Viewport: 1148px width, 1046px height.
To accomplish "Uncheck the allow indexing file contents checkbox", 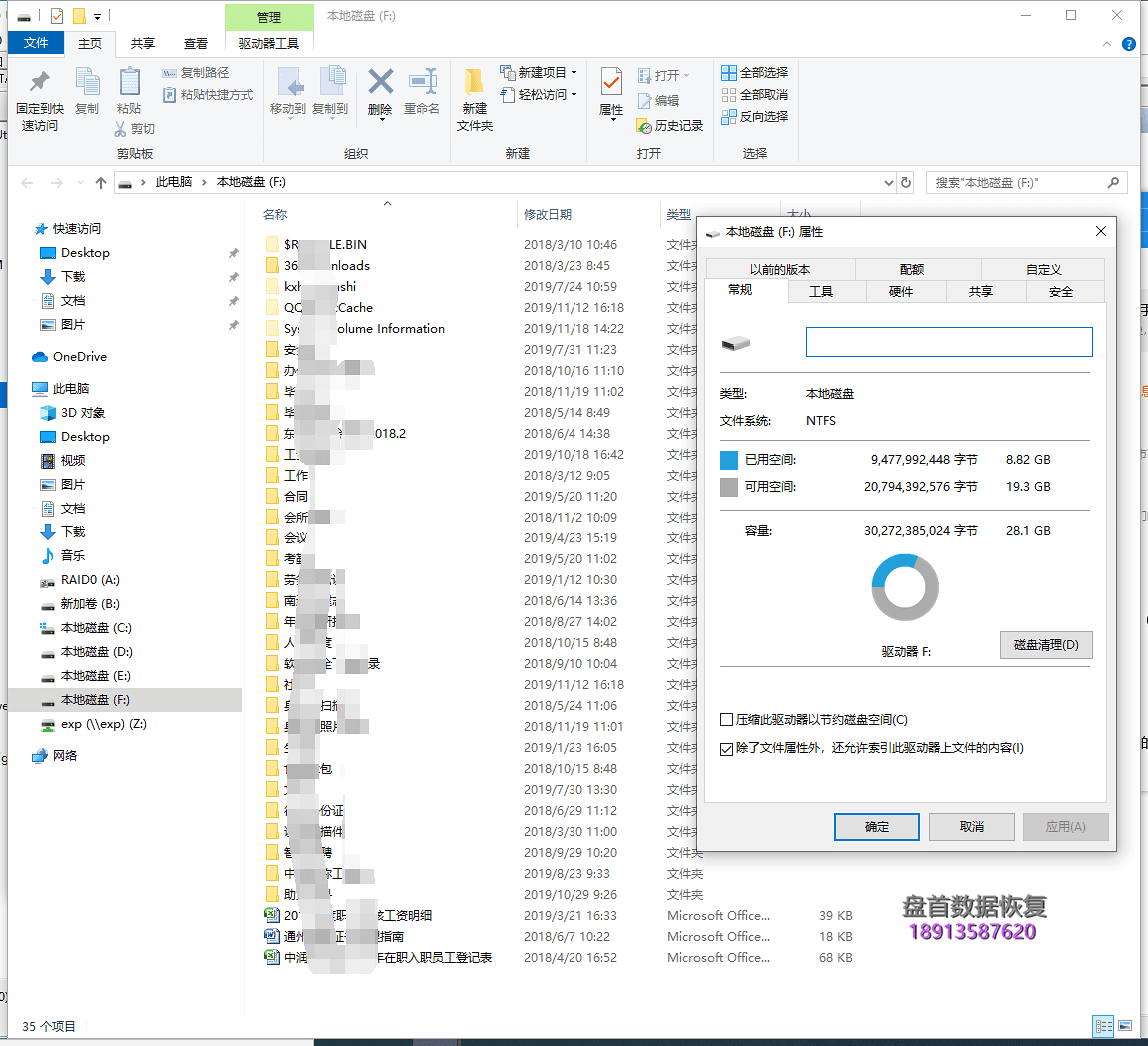I will 727,749.
